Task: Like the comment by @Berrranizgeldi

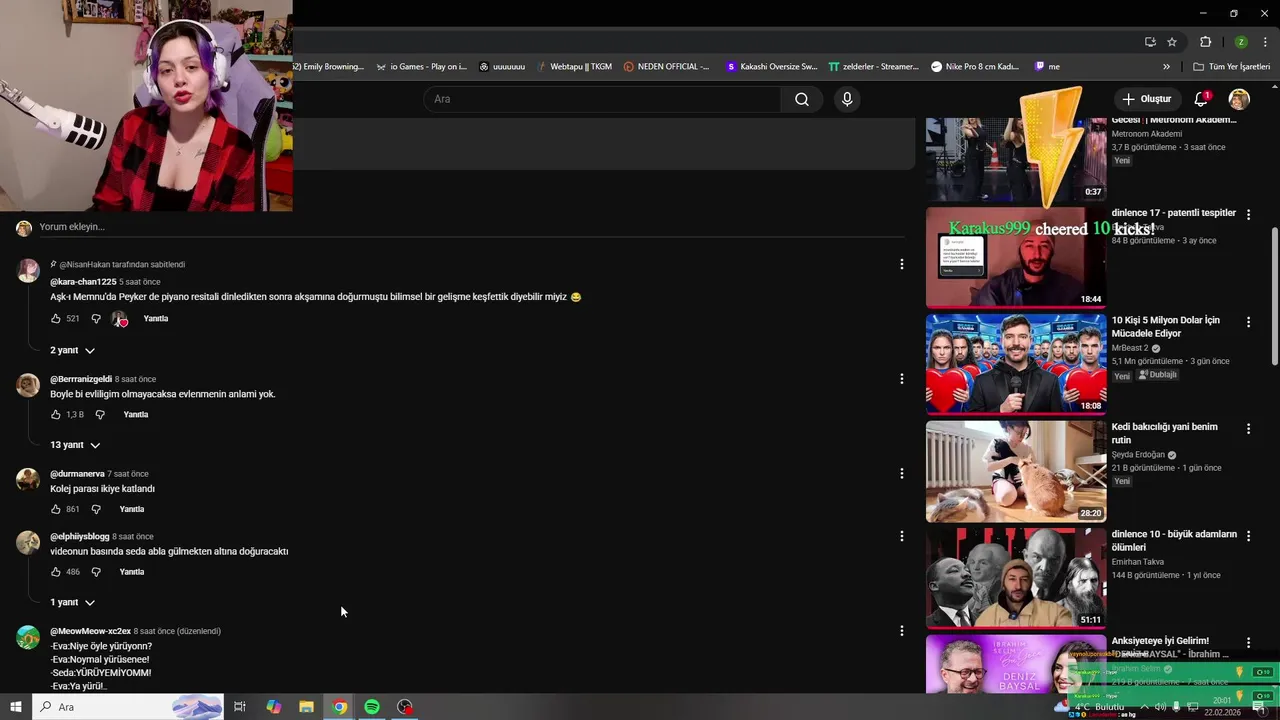Action: 56,414
